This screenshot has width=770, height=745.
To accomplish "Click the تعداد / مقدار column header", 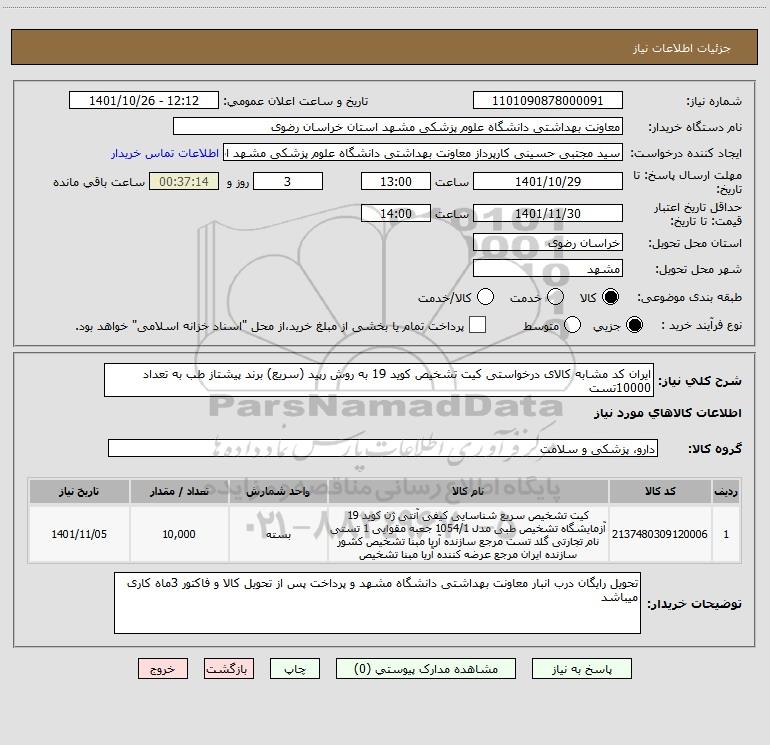I will tap(179, 491).
